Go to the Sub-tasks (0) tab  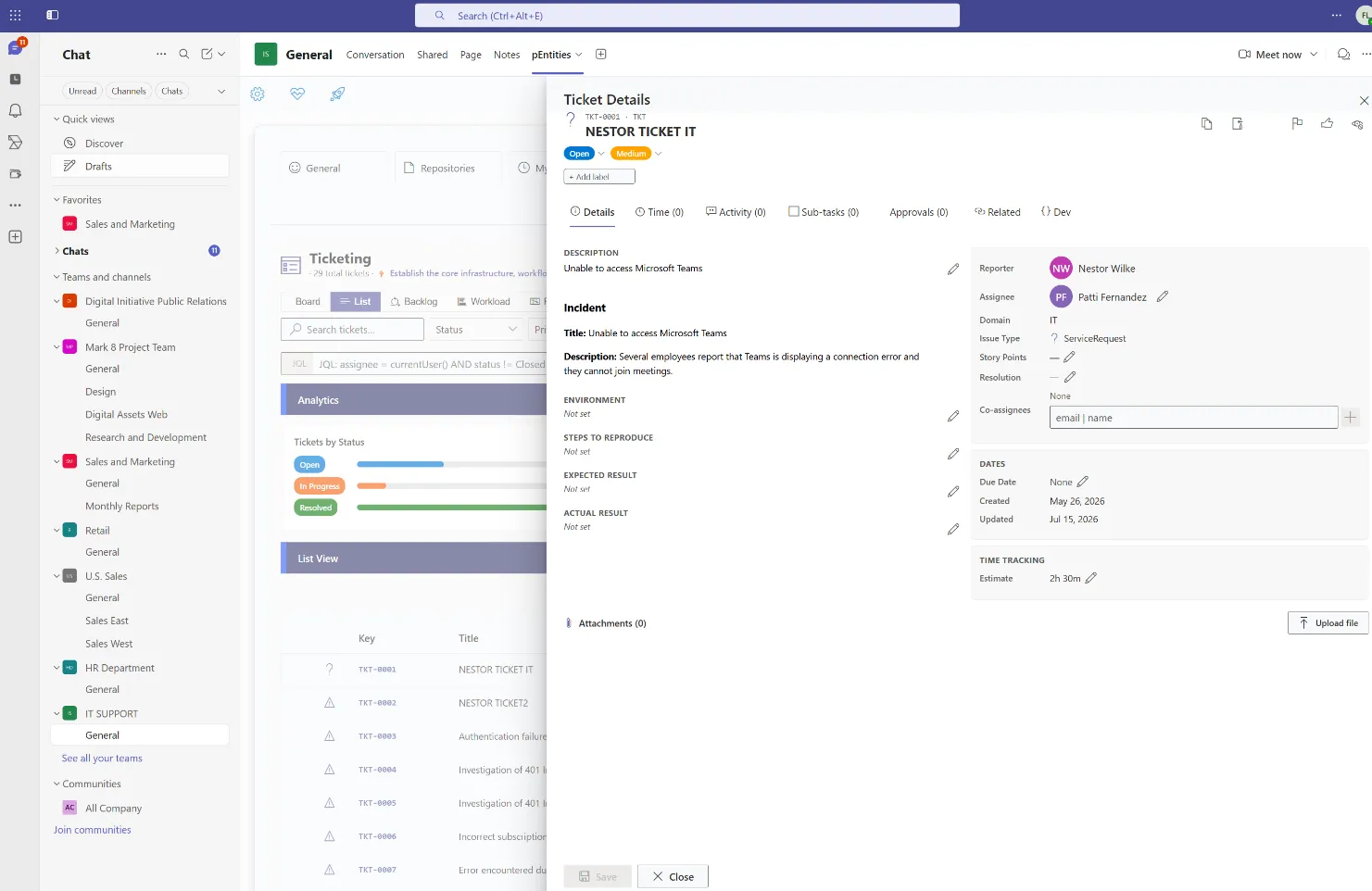(824, 212)
